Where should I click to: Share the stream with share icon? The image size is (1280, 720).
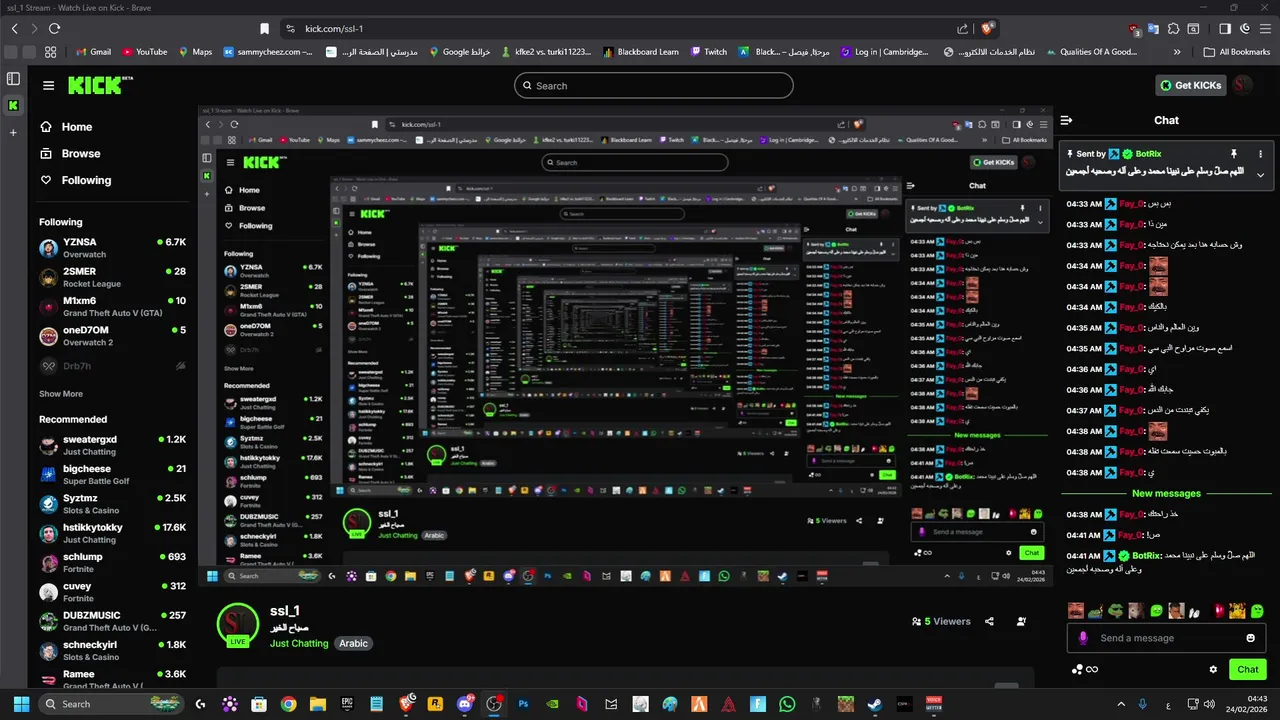(989, 621)
